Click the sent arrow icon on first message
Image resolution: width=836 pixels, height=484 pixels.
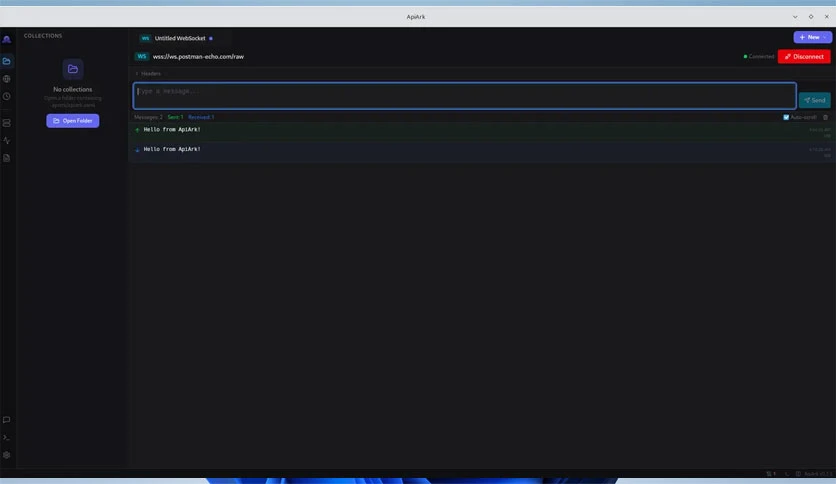point(138,130)
